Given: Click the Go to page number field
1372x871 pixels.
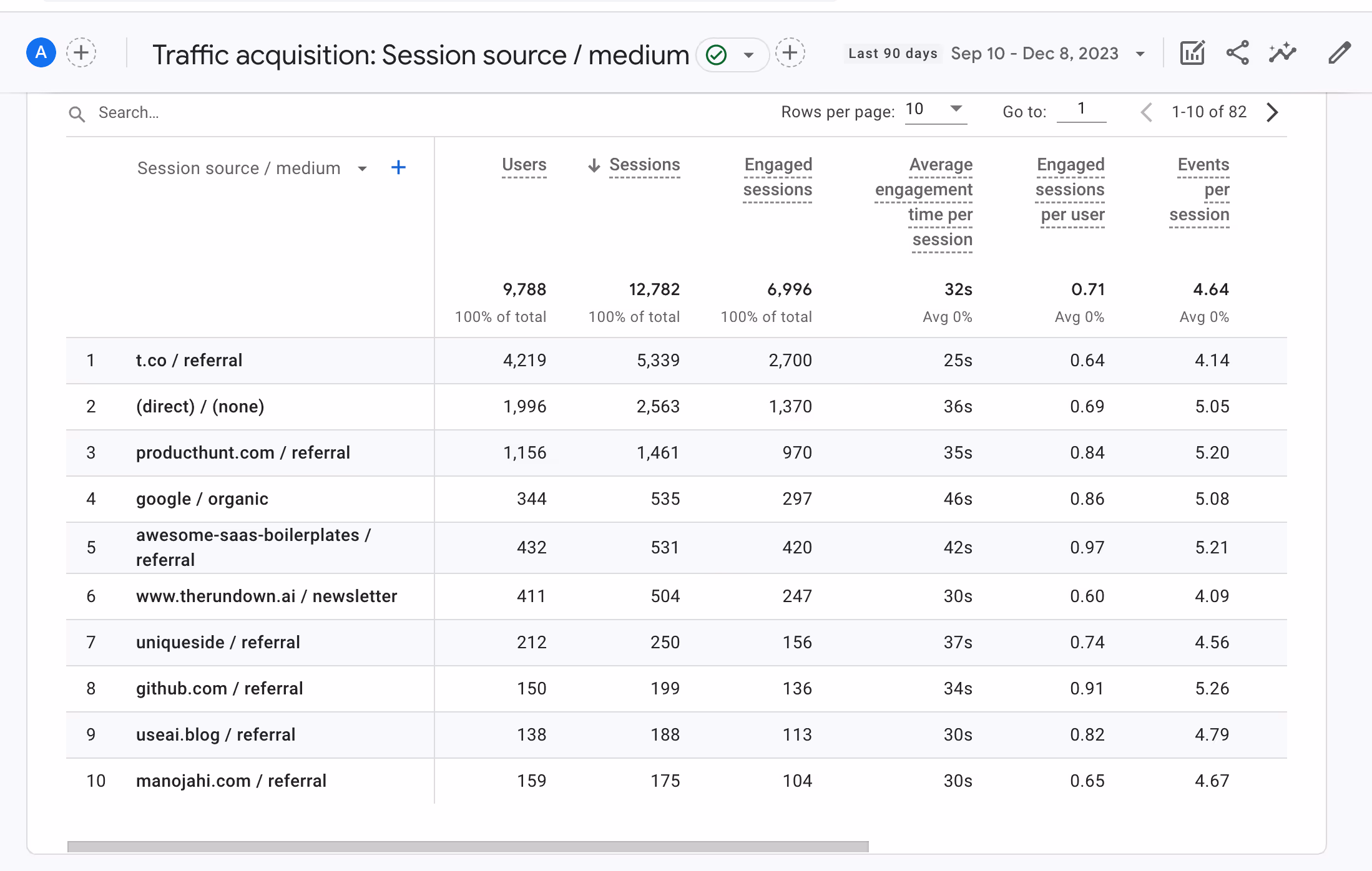Looking at the screenshot, I should 1081,110.
